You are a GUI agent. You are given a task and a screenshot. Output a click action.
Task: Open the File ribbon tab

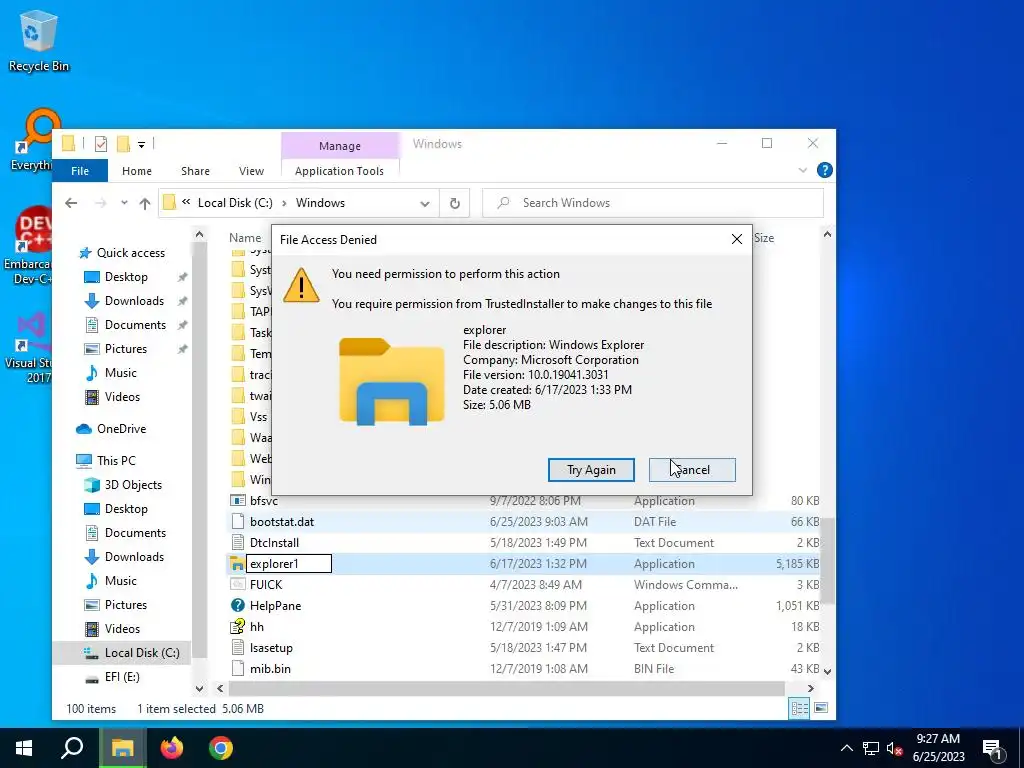[80, 170]
